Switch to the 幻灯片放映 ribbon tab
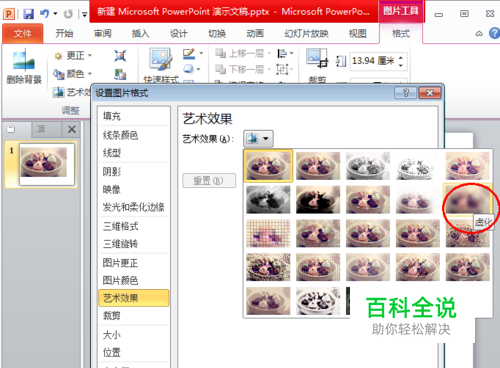500x368 pixels. pyautogui.click(x=306, y=33)
